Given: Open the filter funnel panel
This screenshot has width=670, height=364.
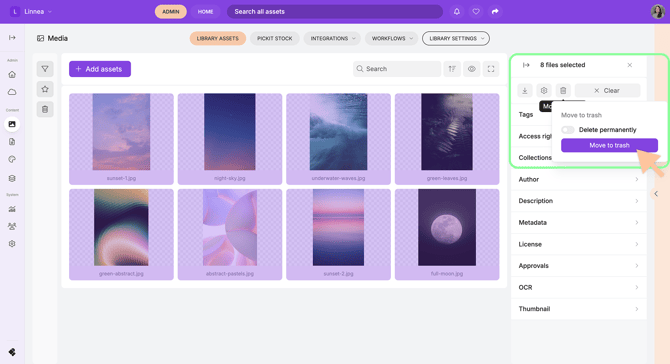Looking at the screenshot, I should [x=45, y=69].
